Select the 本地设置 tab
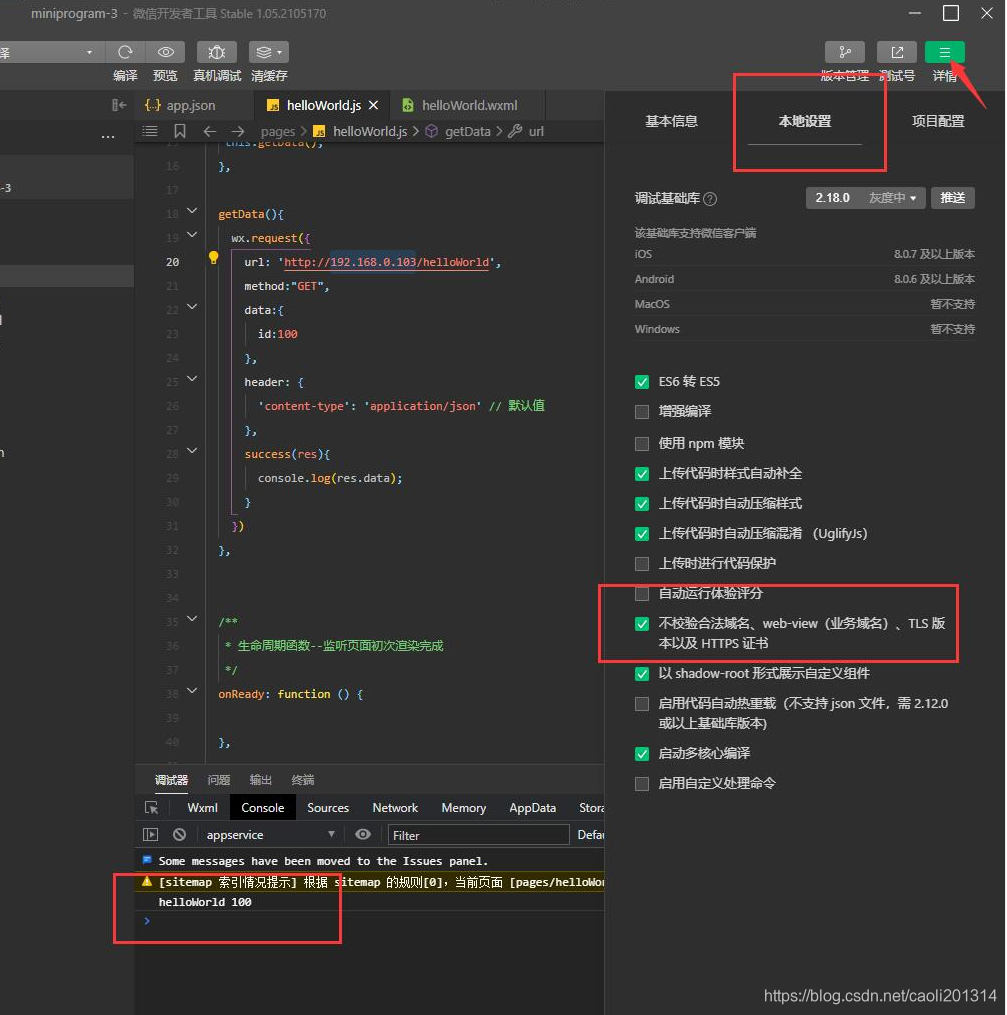The image size is (1007, 1015). (804, 121)
